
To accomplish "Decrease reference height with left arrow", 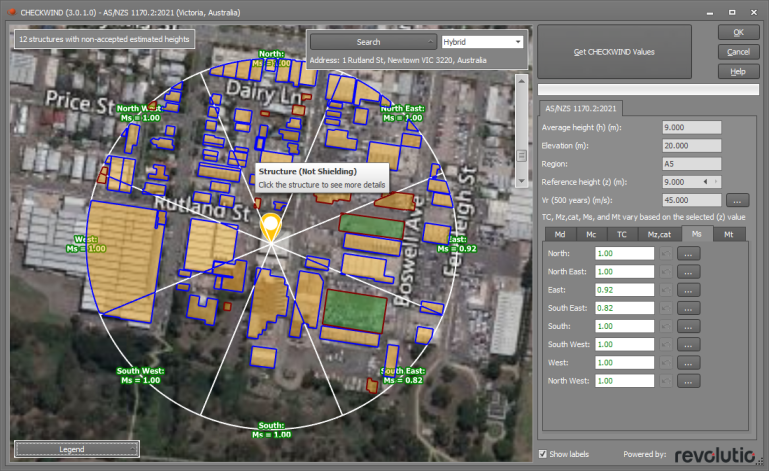I will coord(705,182).
